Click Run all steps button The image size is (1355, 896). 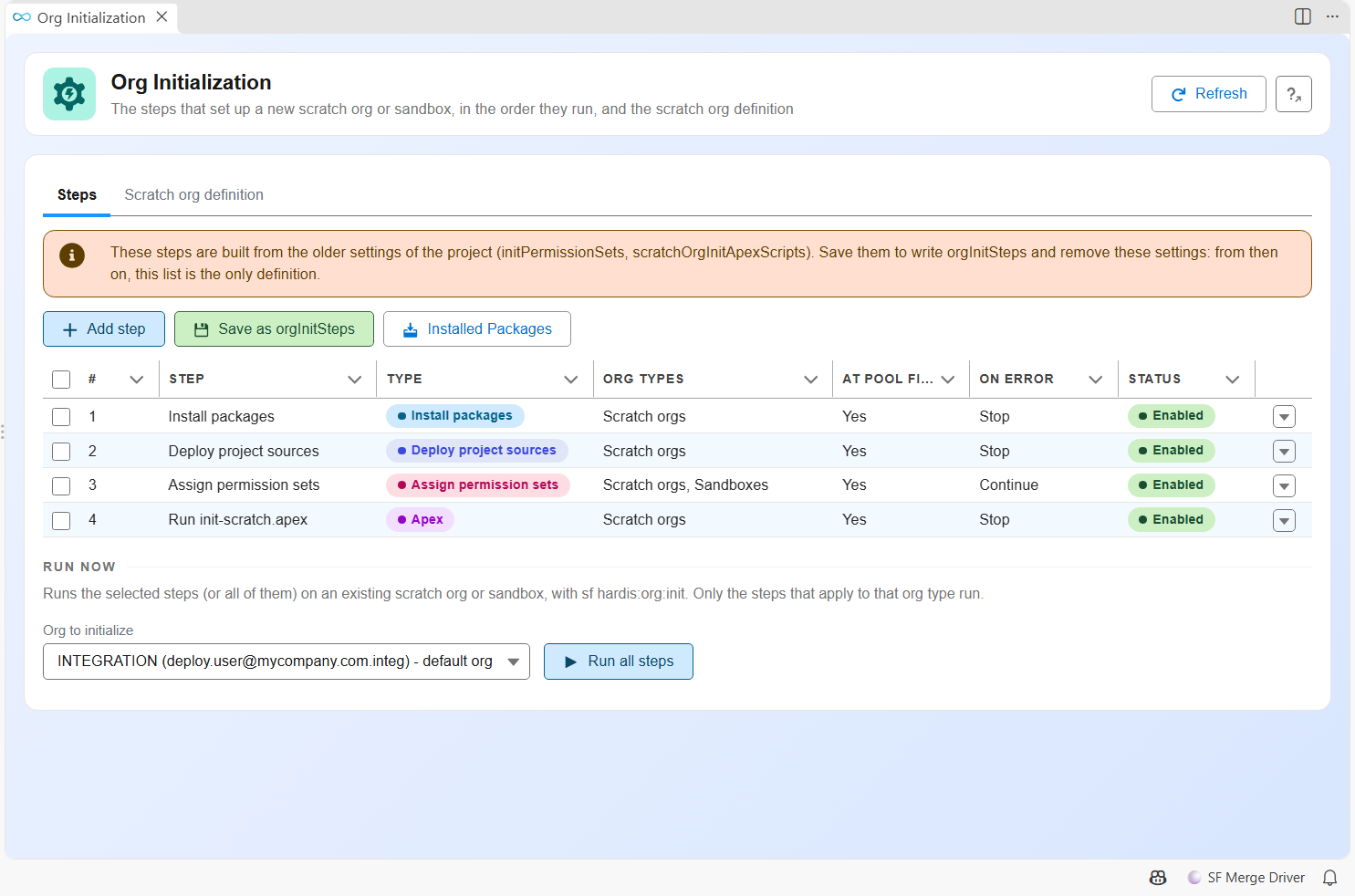click(x=619, y=662)
